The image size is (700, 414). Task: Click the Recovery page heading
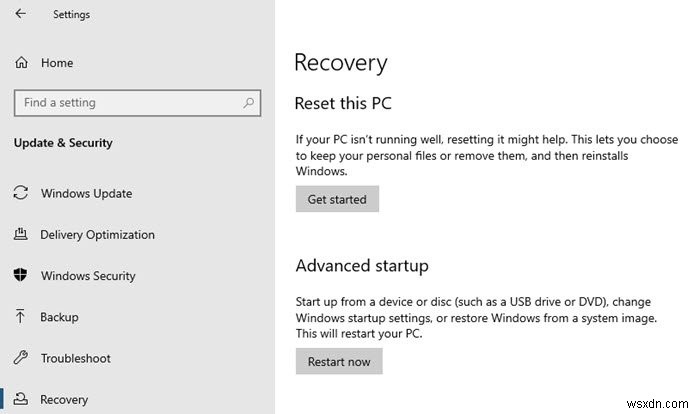341,63
